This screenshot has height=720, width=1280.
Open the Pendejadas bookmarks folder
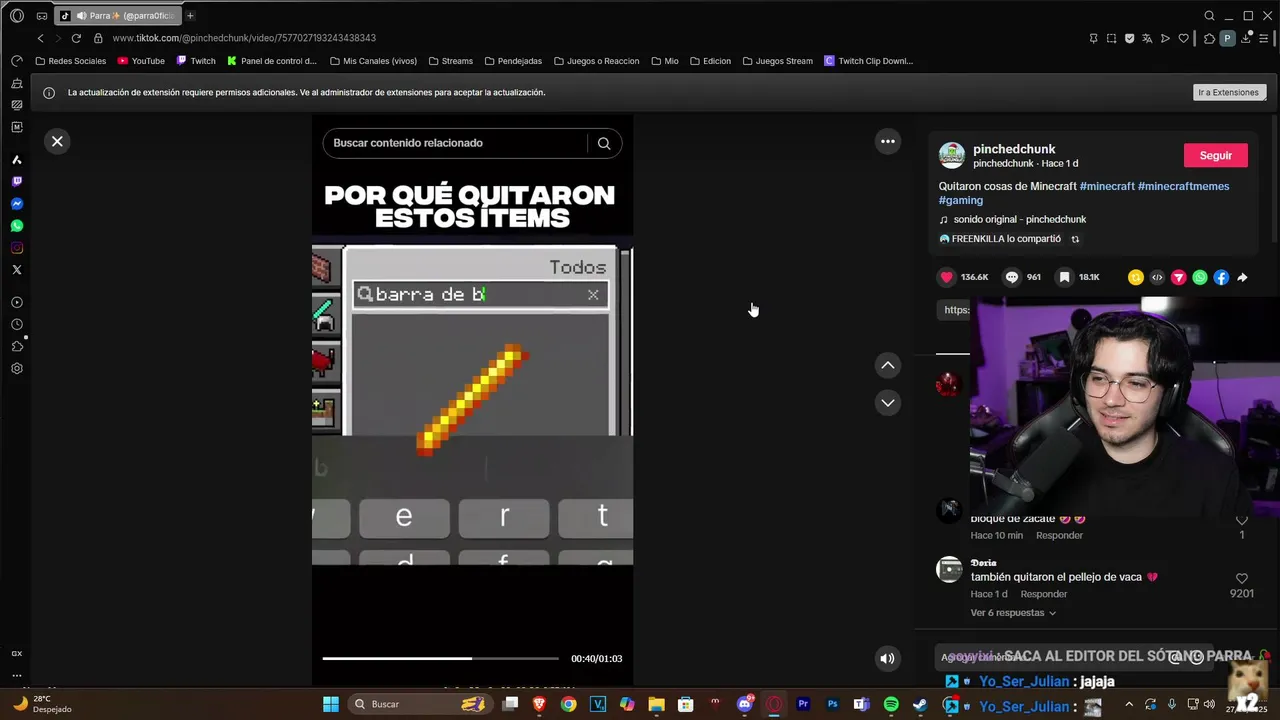tap(513, 61)
